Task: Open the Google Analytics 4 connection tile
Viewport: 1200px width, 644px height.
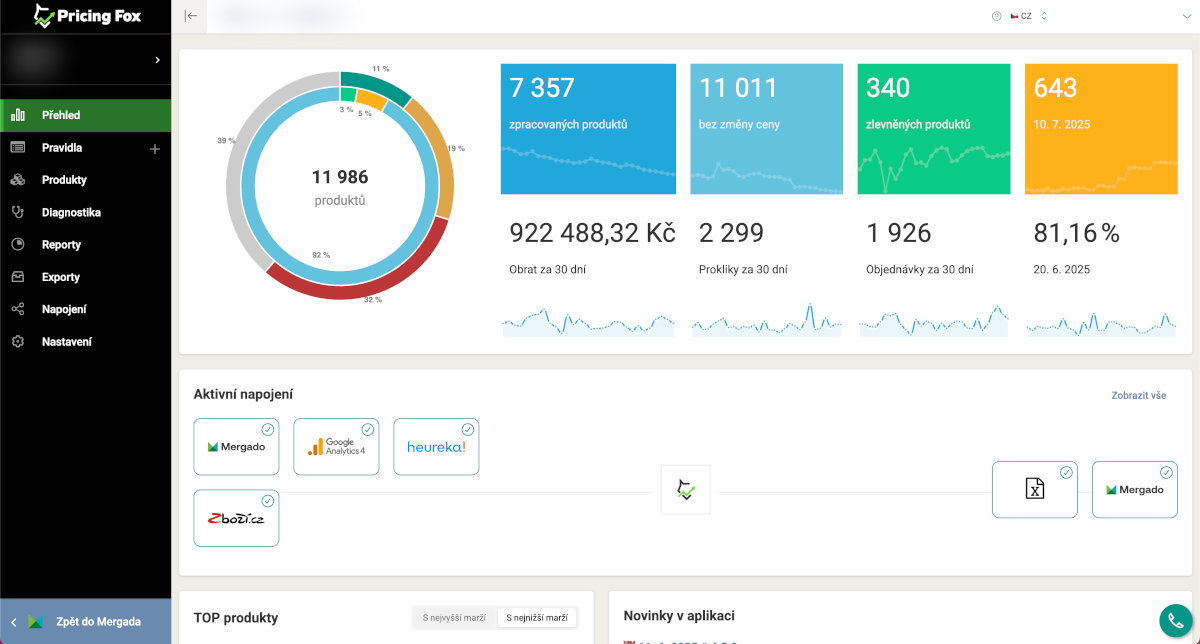Action: pos(336,447)
